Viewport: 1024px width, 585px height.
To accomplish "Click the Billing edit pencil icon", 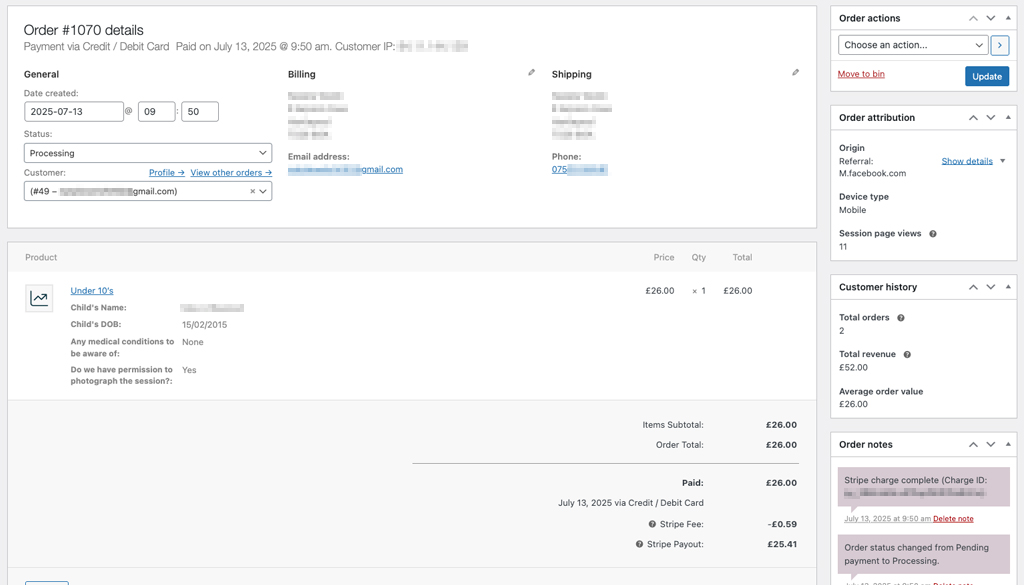I will 532,73.
